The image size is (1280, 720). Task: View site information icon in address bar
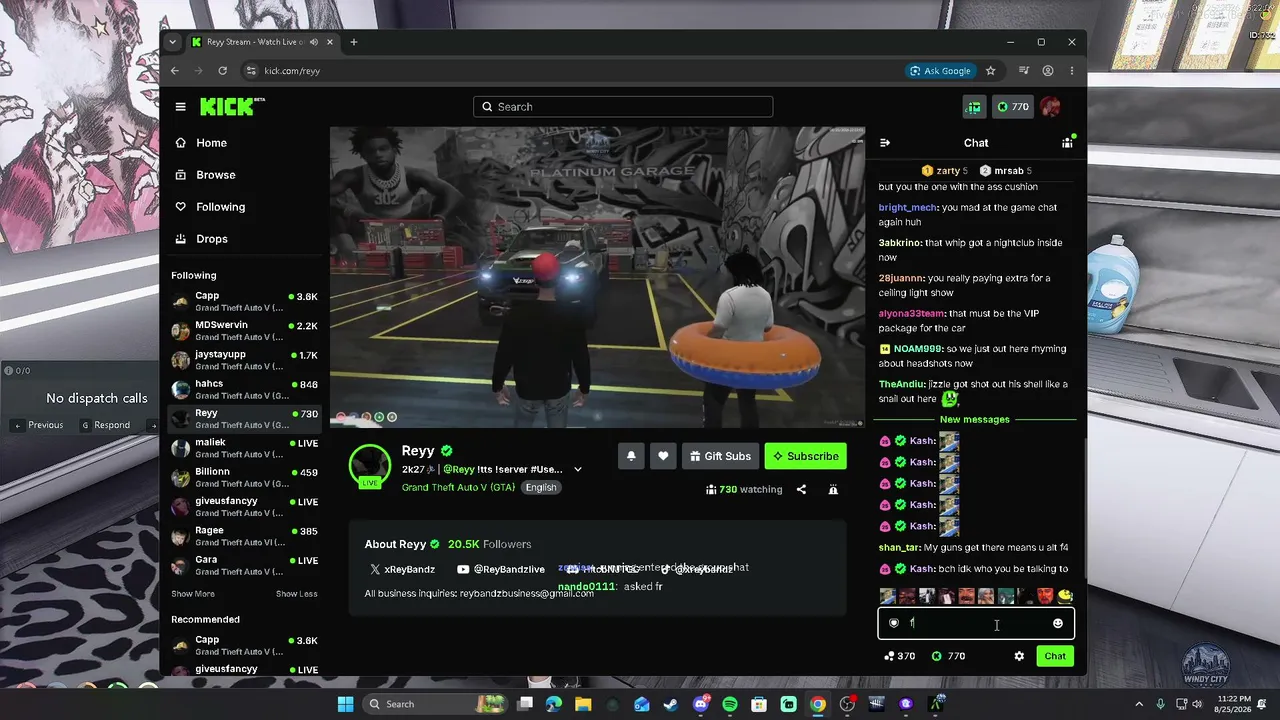pyautogui.click(x=250, y=71)
